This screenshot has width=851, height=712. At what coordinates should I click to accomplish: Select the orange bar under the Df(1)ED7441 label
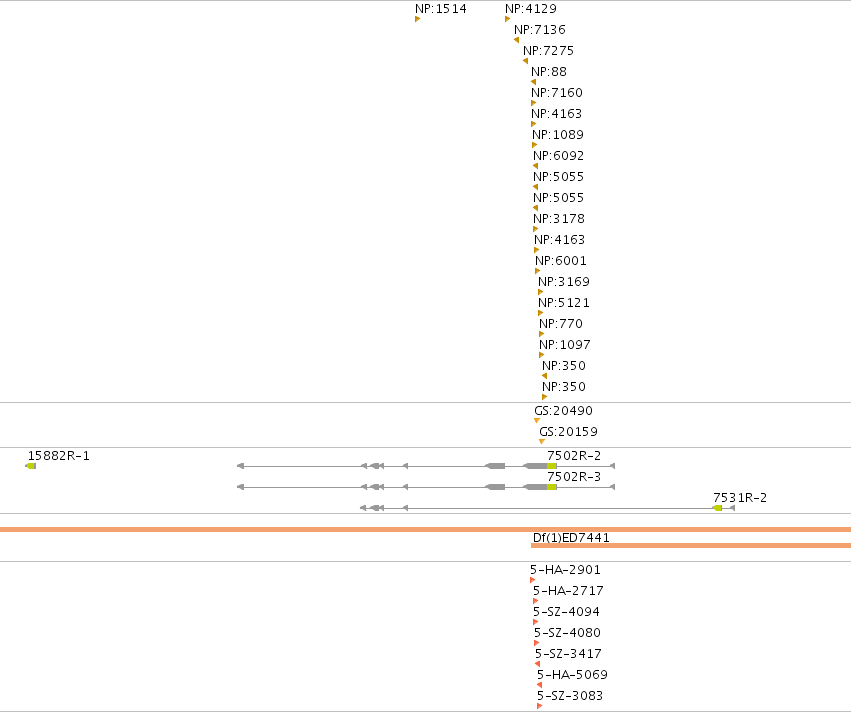coord(691,545)
